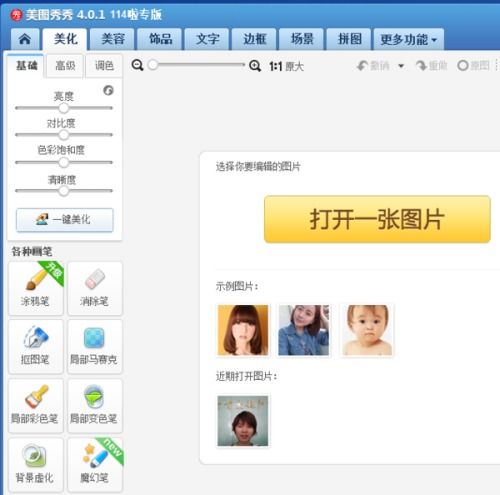The image size is (500, 495).
Task: Open the 场景 tab
Action: 302,39
